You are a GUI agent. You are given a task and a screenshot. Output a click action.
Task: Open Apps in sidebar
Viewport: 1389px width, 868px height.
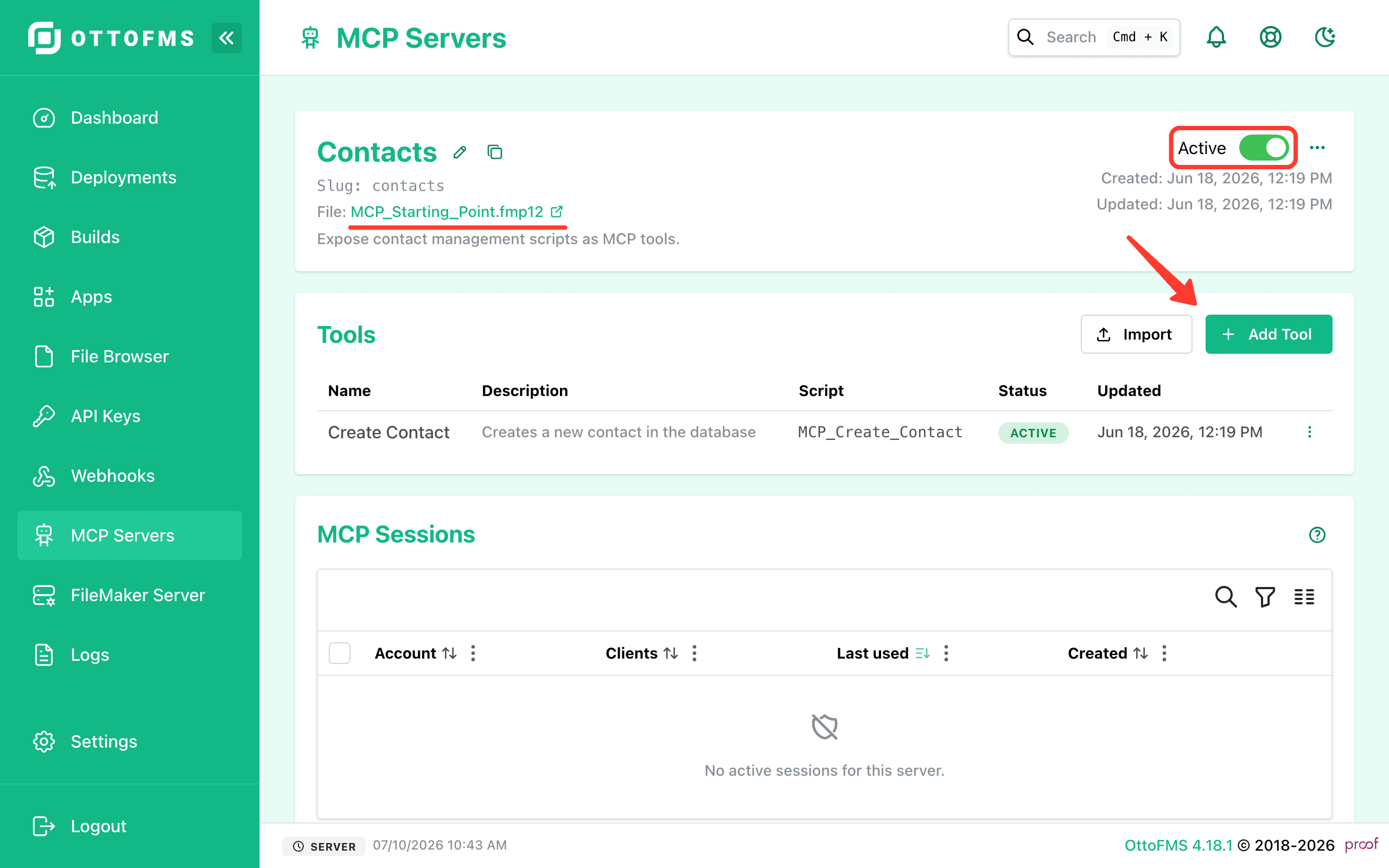click(130, 297)
